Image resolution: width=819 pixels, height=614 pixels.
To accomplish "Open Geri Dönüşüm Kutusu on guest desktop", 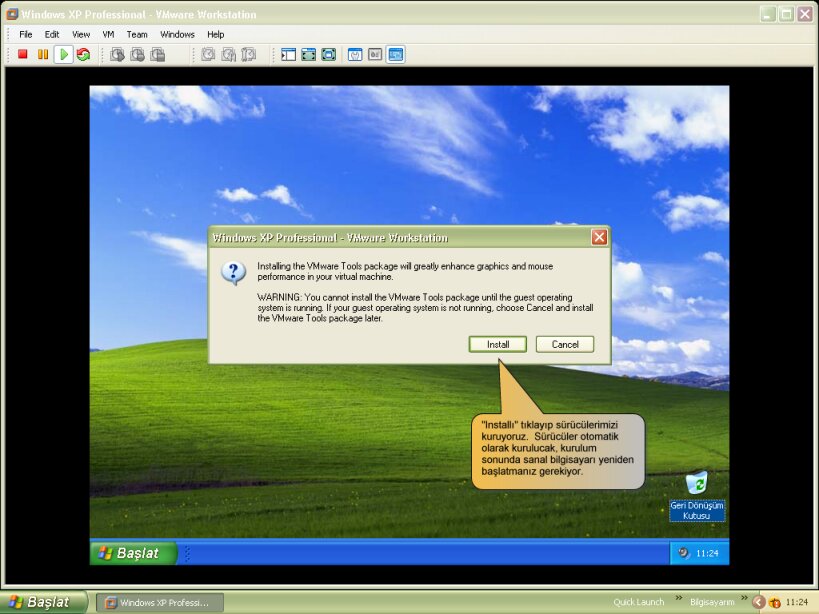I will click(697, 495).
